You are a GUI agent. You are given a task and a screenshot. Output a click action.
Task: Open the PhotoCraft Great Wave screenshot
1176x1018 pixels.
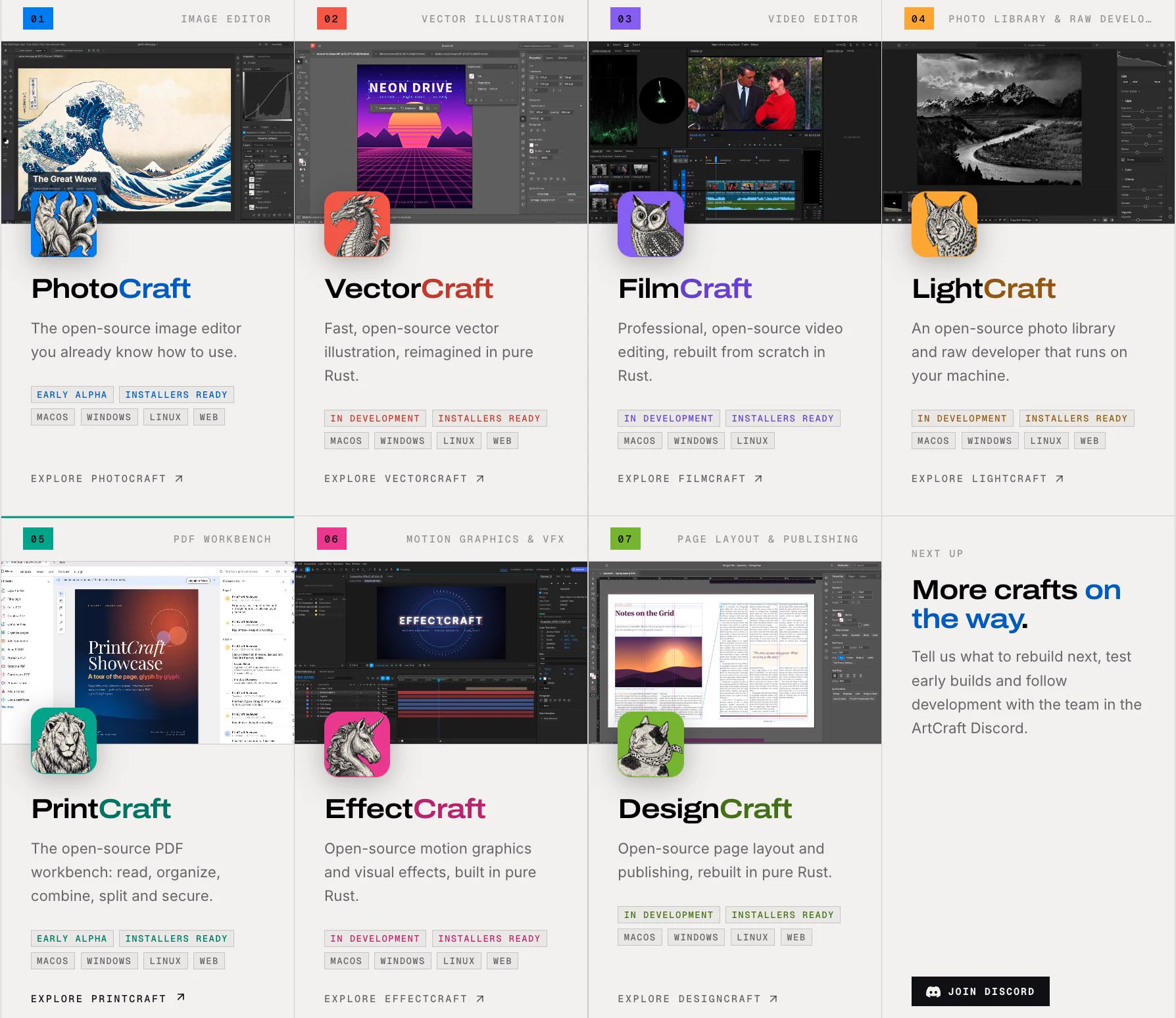pos(147,132)
